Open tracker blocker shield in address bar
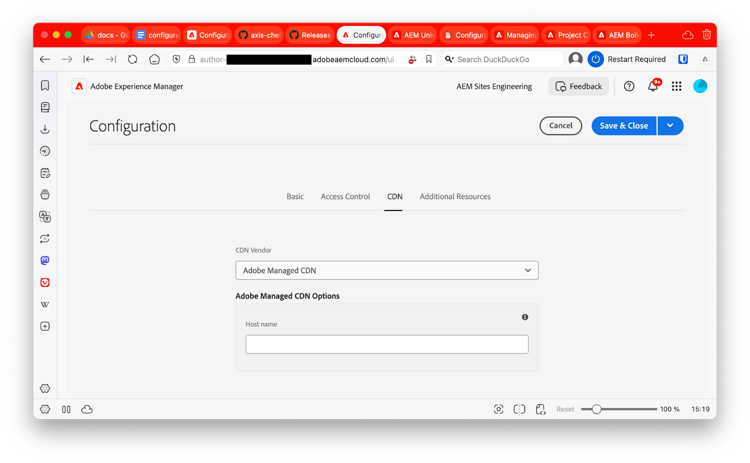Viewport: 750px width, 463px height. point(176,59)
